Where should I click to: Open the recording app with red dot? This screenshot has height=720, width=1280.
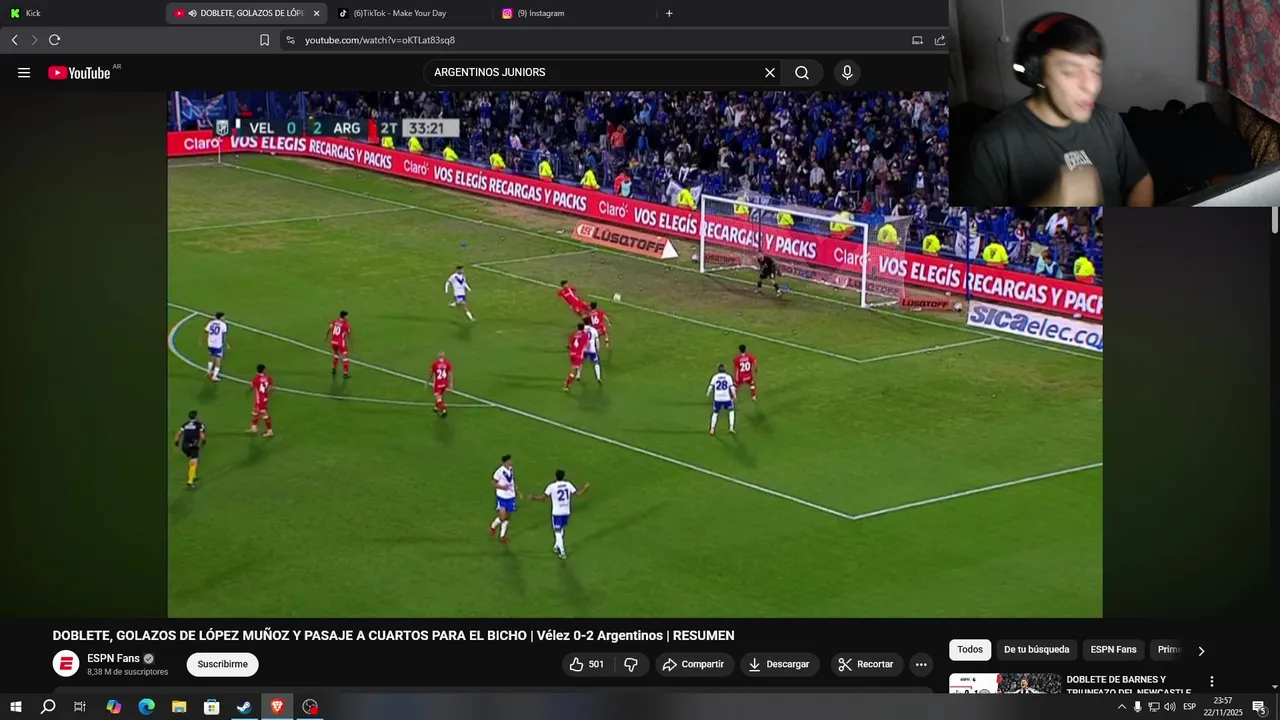click(310, 707)
